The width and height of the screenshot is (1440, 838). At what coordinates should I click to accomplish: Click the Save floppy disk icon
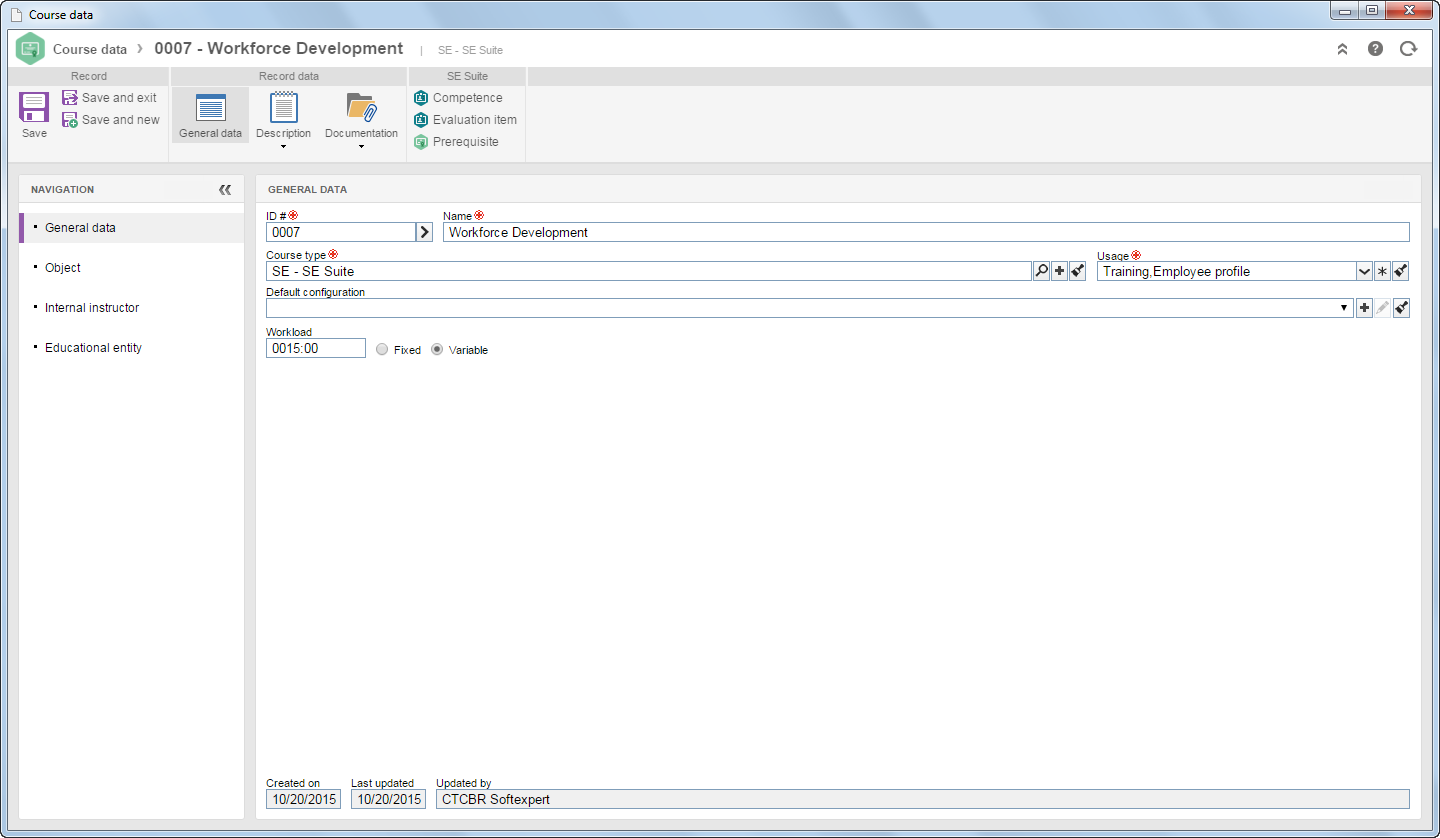pyautogui.click(x=34, y=107)
